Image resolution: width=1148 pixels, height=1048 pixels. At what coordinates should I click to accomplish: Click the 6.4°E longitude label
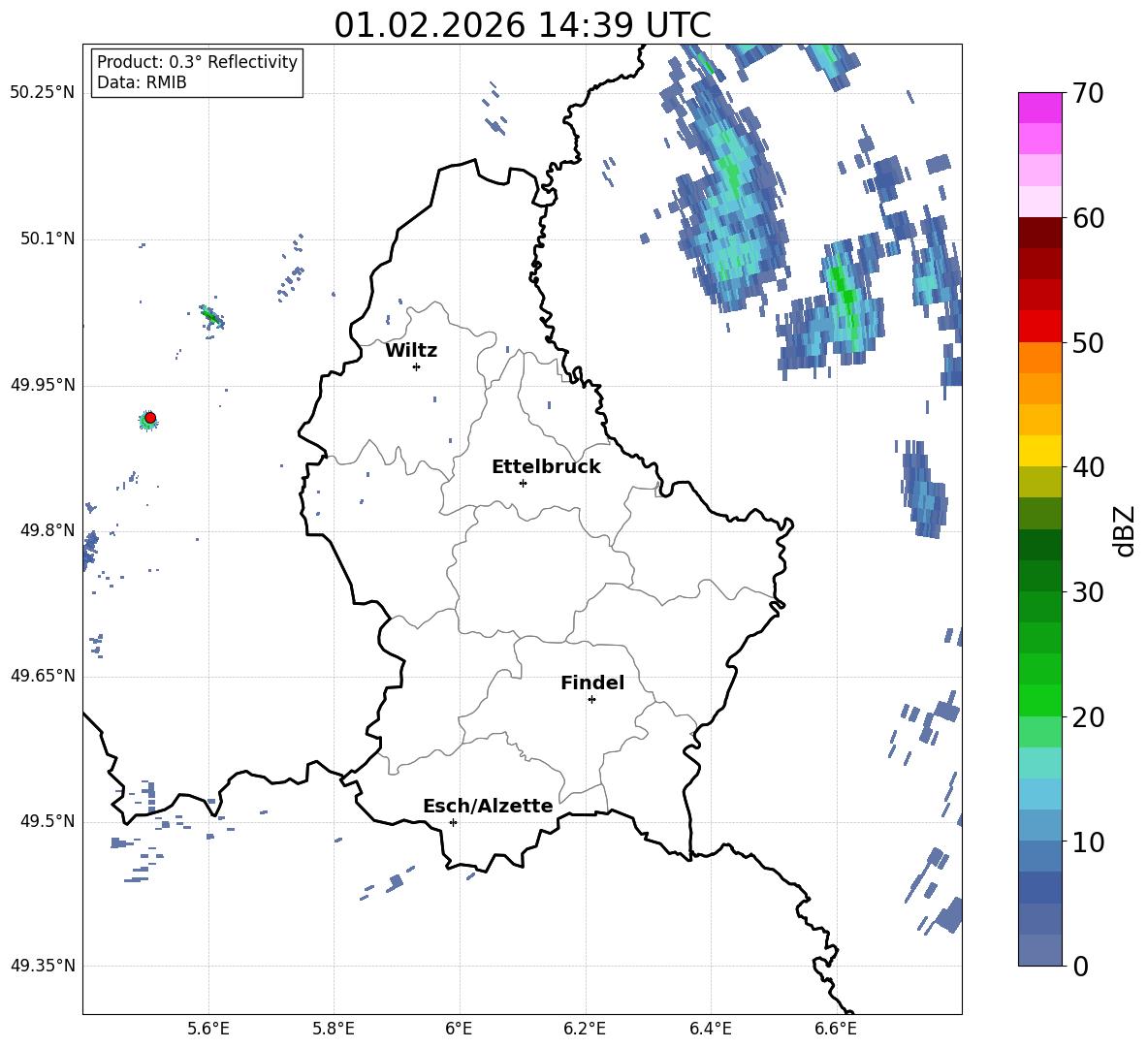(710, 1029)
